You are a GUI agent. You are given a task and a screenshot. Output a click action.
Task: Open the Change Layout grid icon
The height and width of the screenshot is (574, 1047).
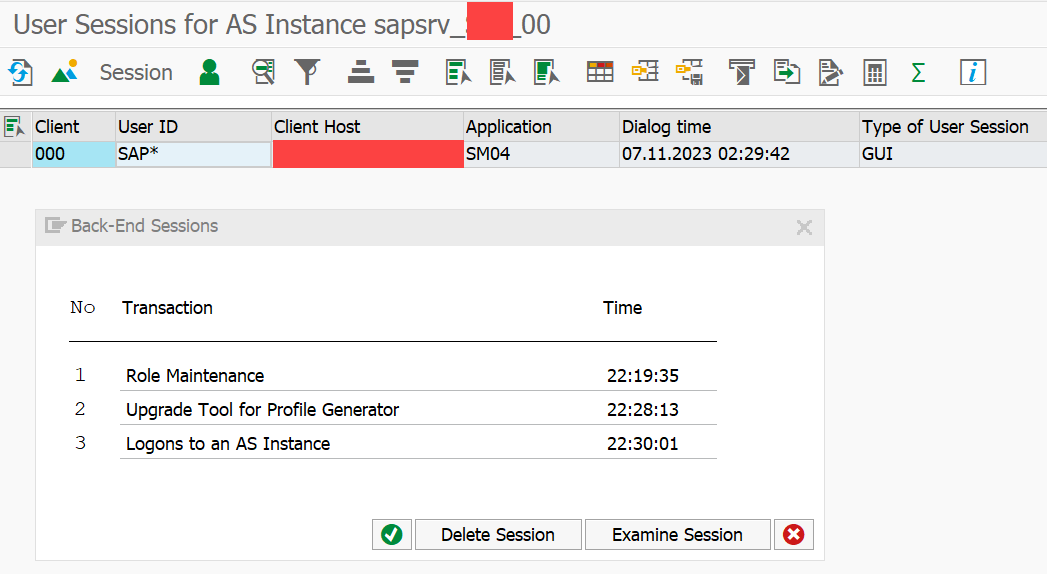click(600, 72)
